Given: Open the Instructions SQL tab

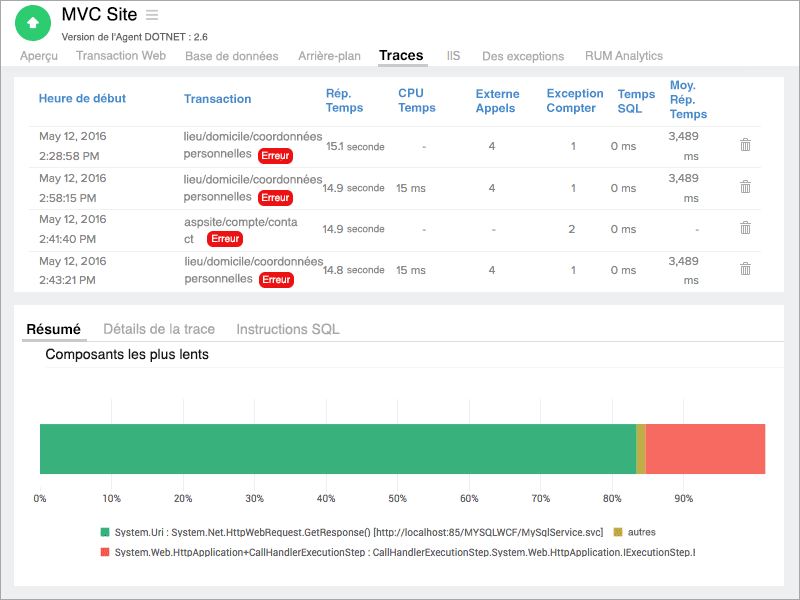Looking at the screenshot, I should [x=287, y=329].
